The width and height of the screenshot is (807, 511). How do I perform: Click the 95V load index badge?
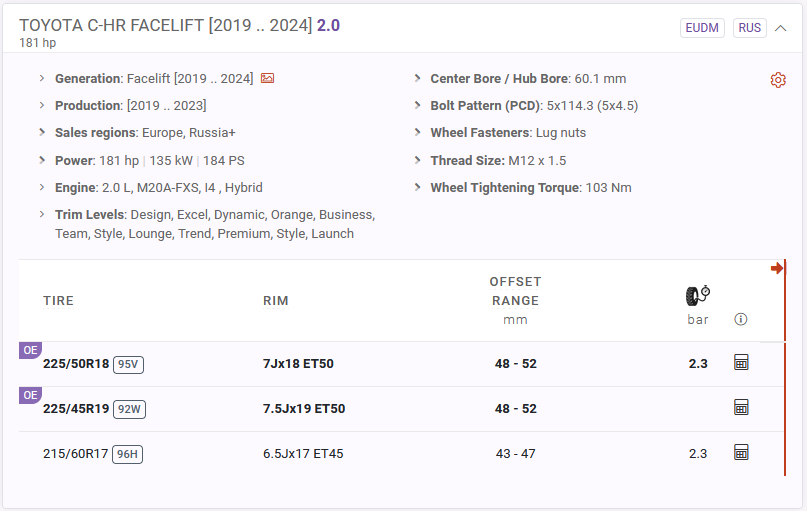(x=128, y=364)
